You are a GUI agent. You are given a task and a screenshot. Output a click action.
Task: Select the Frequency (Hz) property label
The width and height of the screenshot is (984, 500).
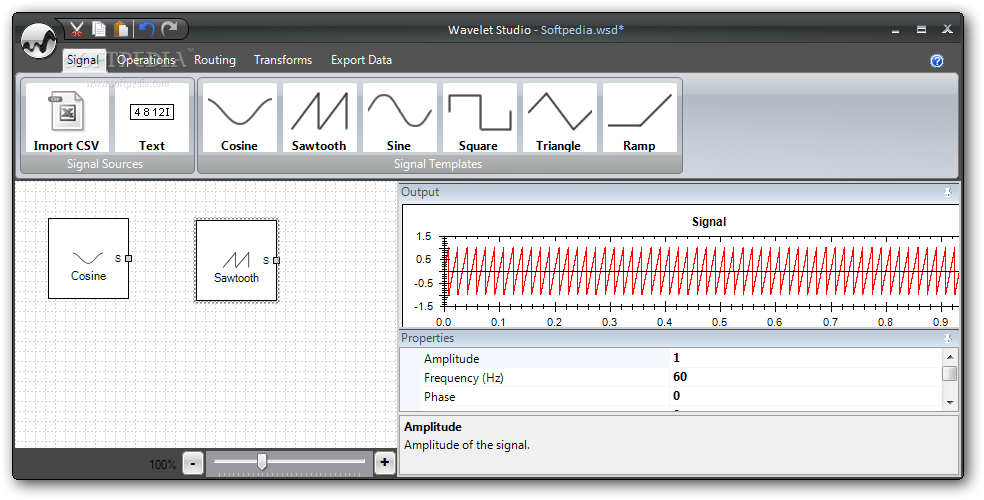point(464,378)
